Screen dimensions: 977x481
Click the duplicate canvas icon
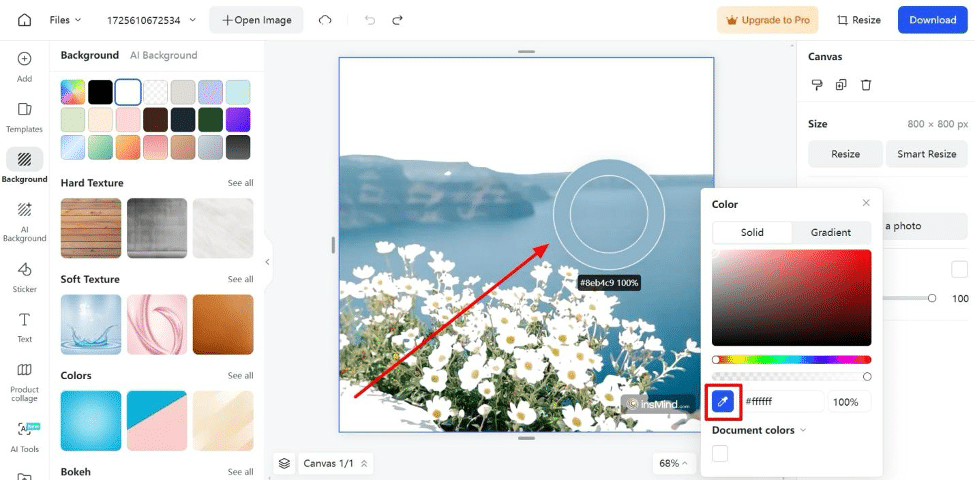[841, 85]
